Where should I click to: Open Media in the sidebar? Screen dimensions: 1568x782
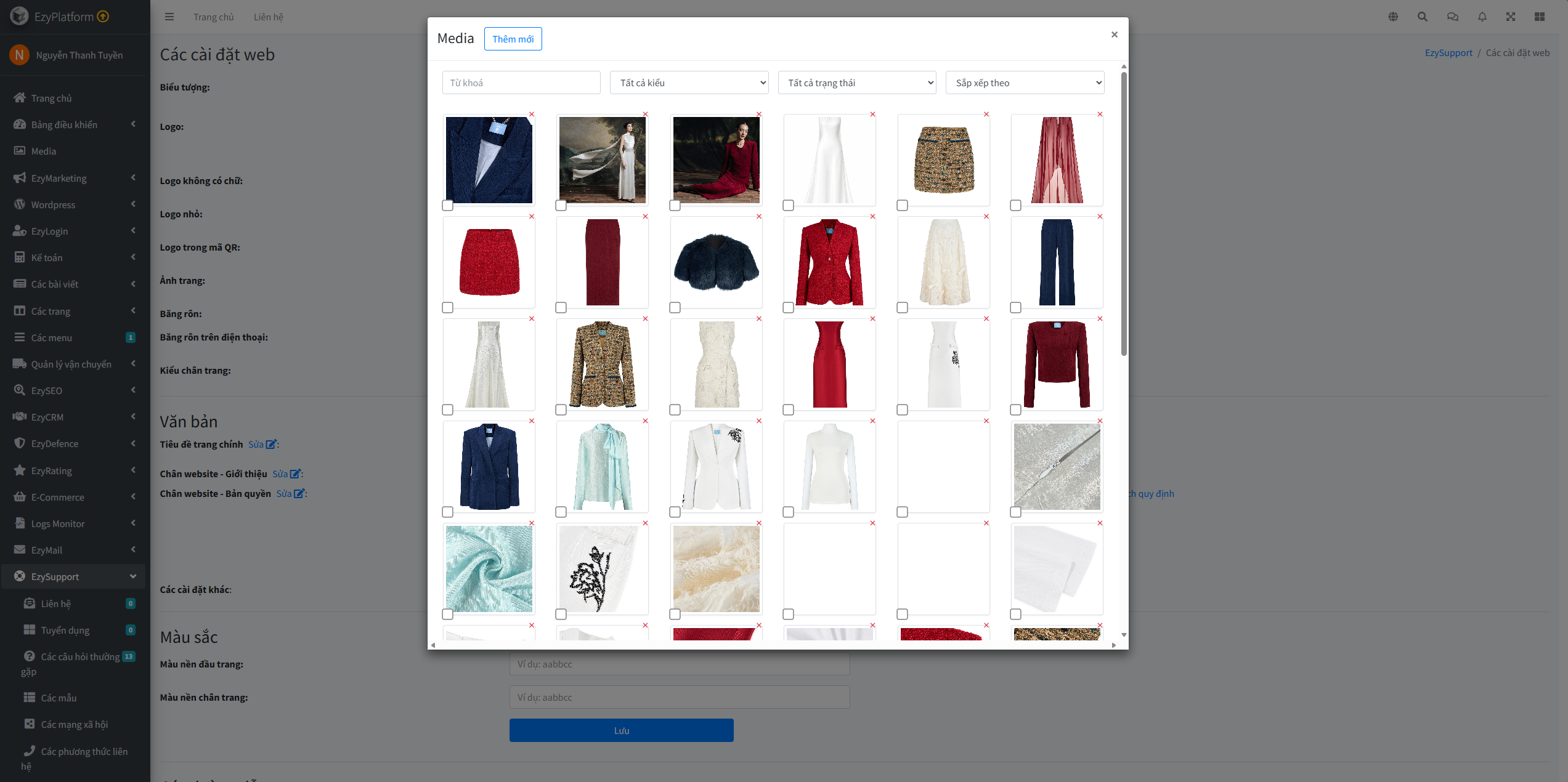(43, 151)
